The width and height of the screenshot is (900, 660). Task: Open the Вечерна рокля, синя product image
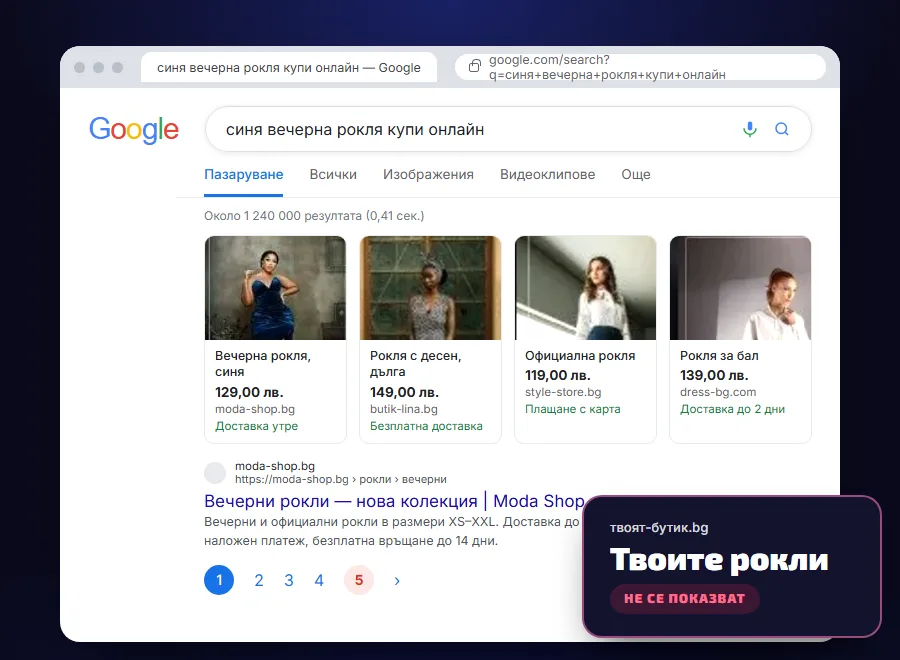pyautogui.click(x=276, y=288)
